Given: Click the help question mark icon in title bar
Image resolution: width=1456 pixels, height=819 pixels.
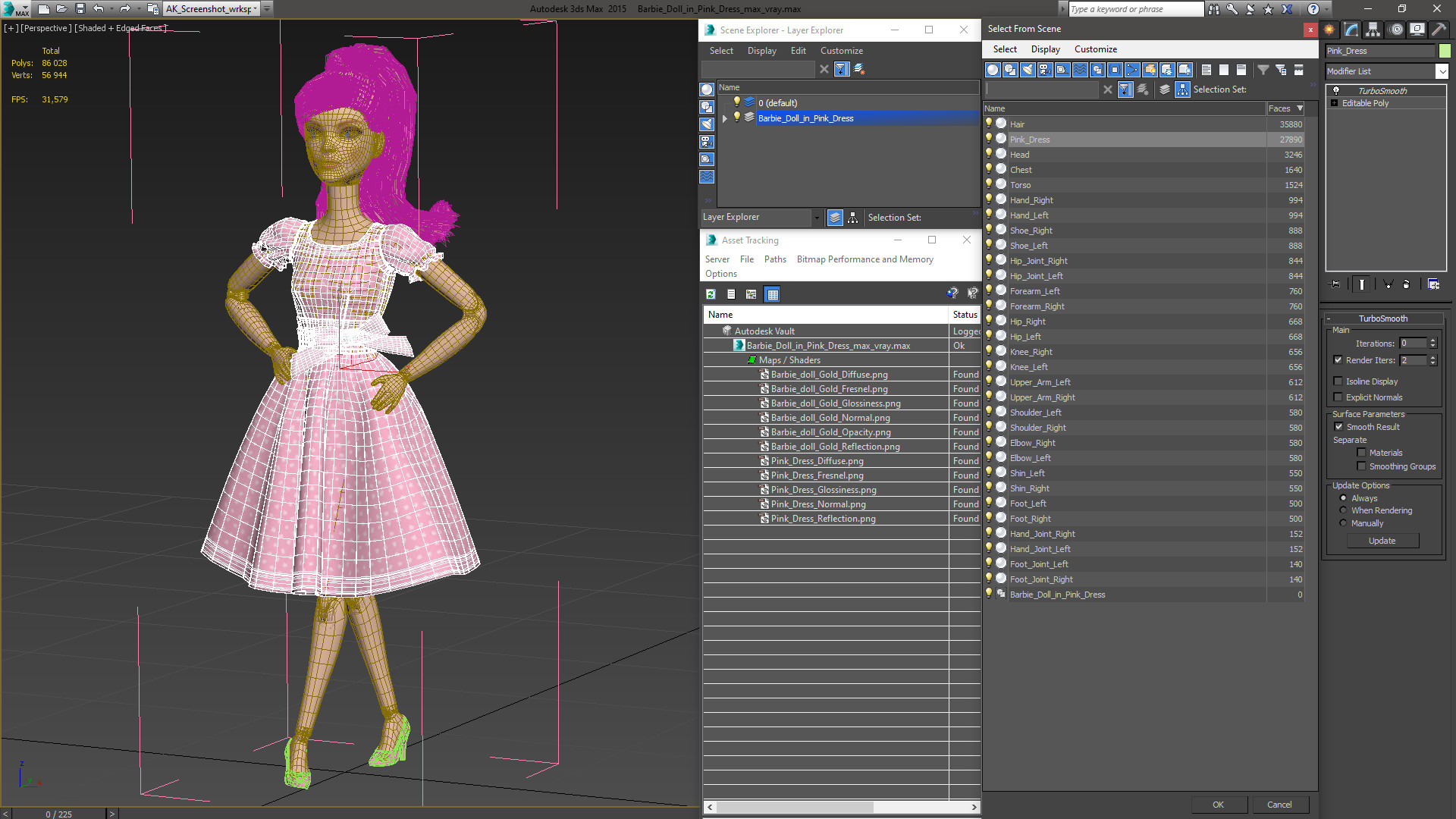Looking at the screenshot, I should tap(1313, 8).
